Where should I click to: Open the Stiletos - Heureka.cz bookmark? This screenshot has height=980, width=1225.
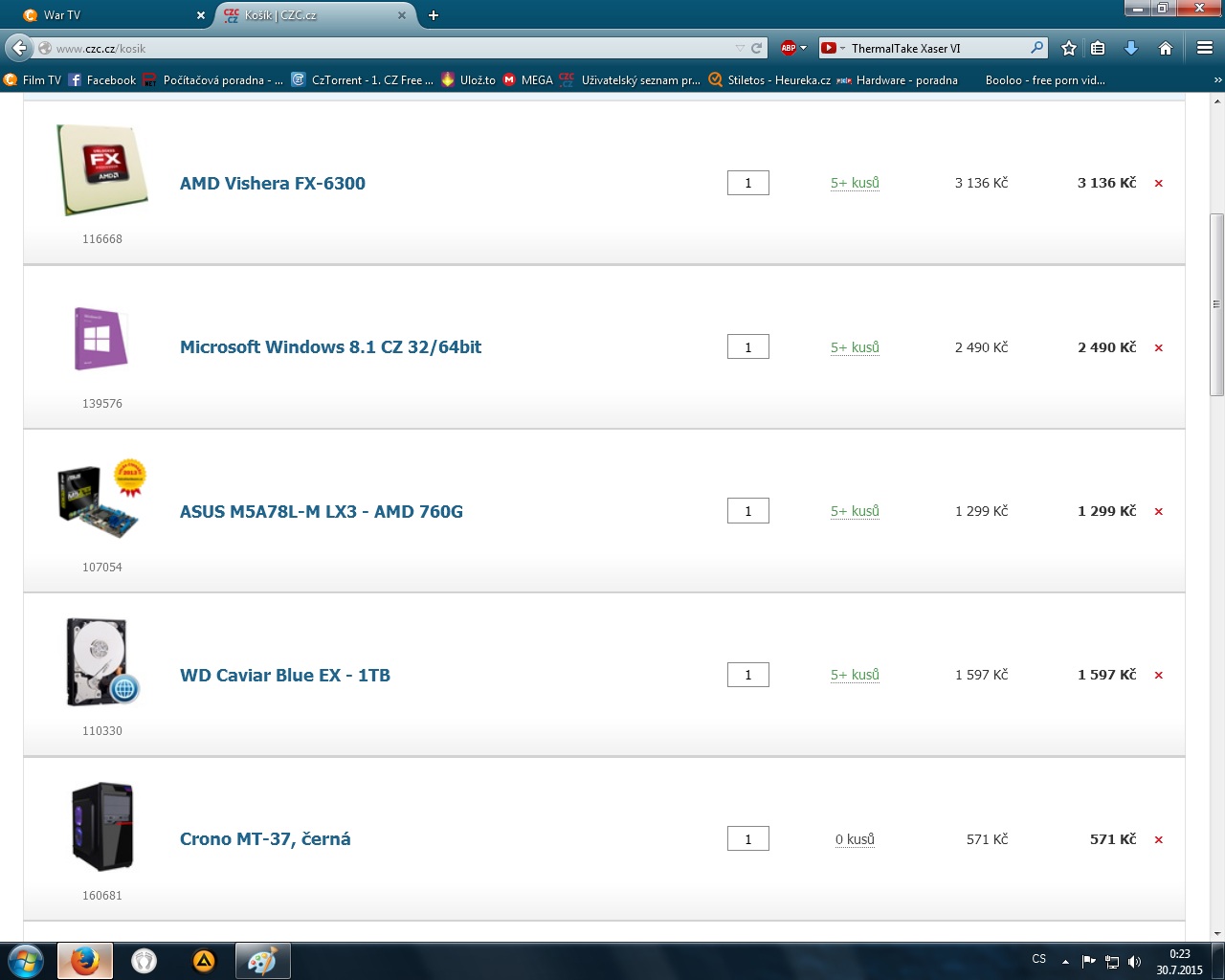(x=769, y=80)
